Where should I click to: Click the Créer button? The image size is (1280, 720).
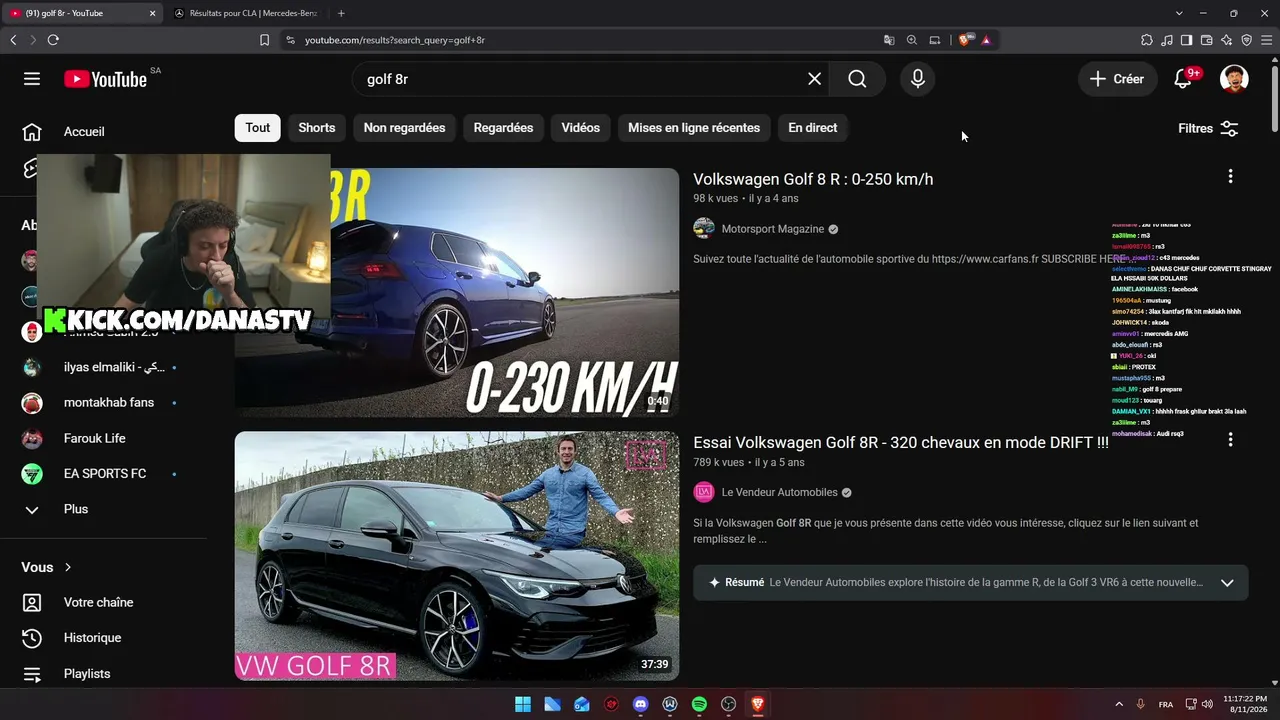(1117, 79)
